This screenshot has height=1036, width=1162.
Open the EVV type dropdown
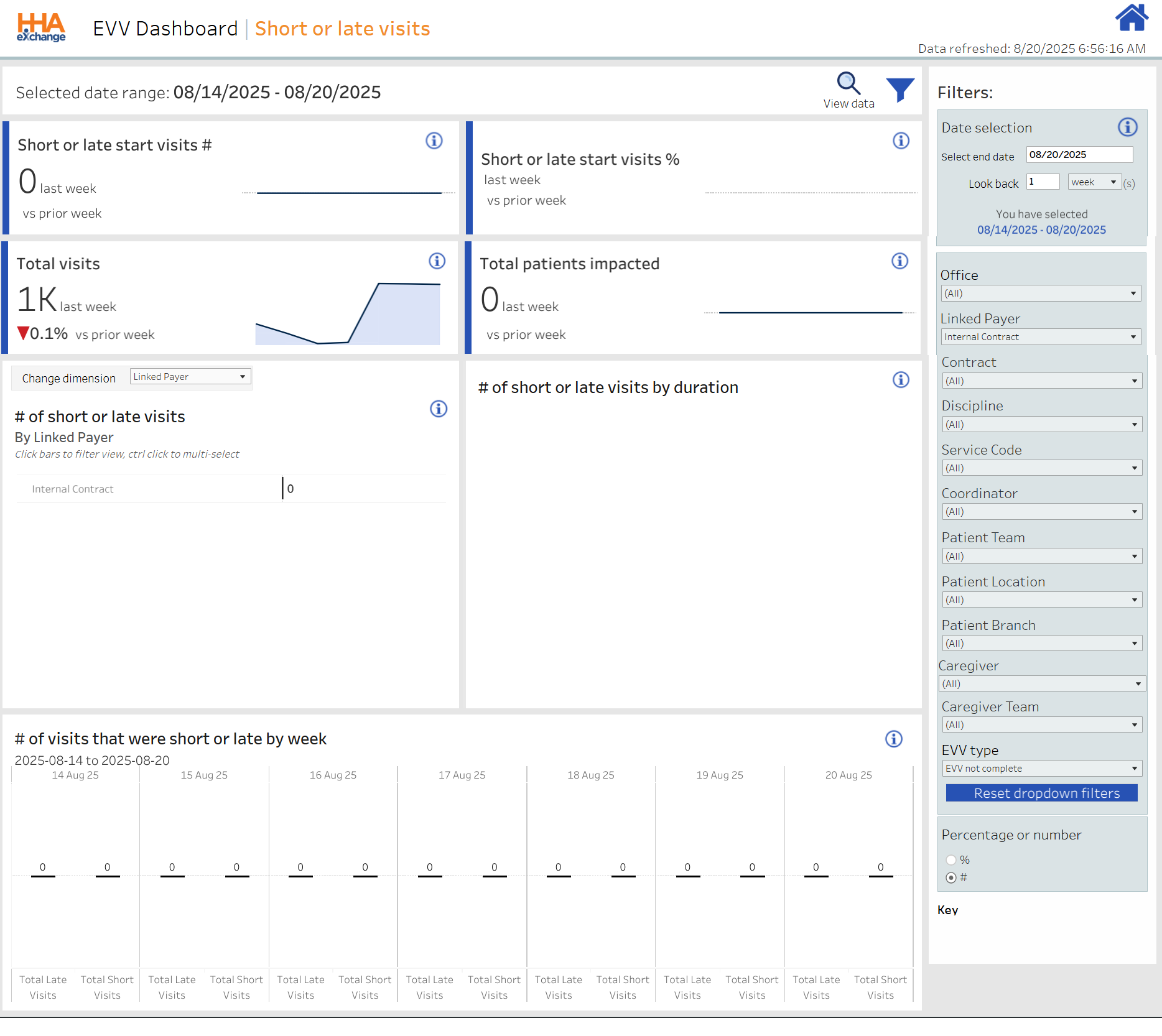click(1041, 769)
